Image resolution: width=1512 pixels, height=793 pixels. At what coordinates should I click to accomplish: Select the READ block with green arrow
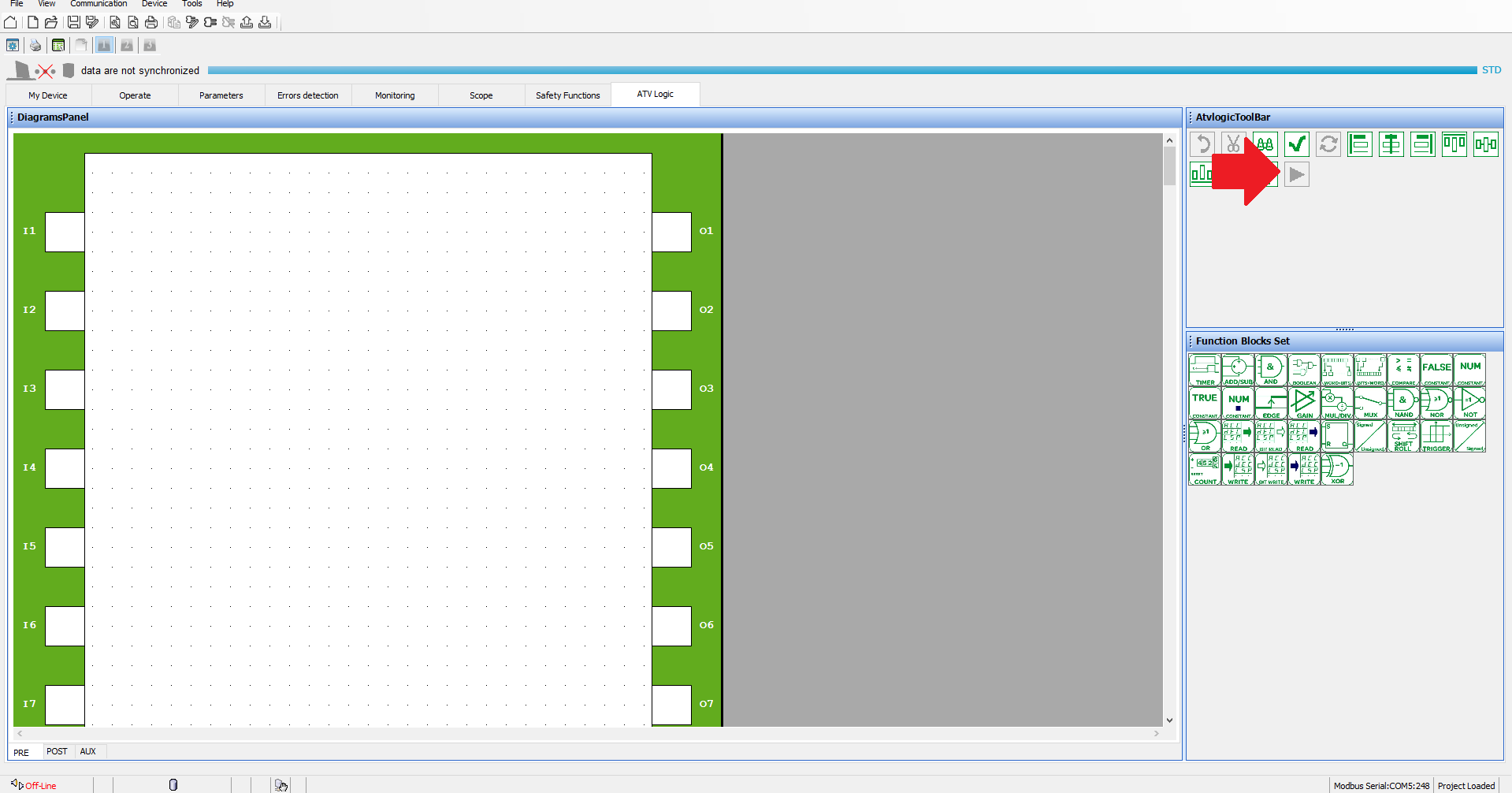tap(1238, 436)
